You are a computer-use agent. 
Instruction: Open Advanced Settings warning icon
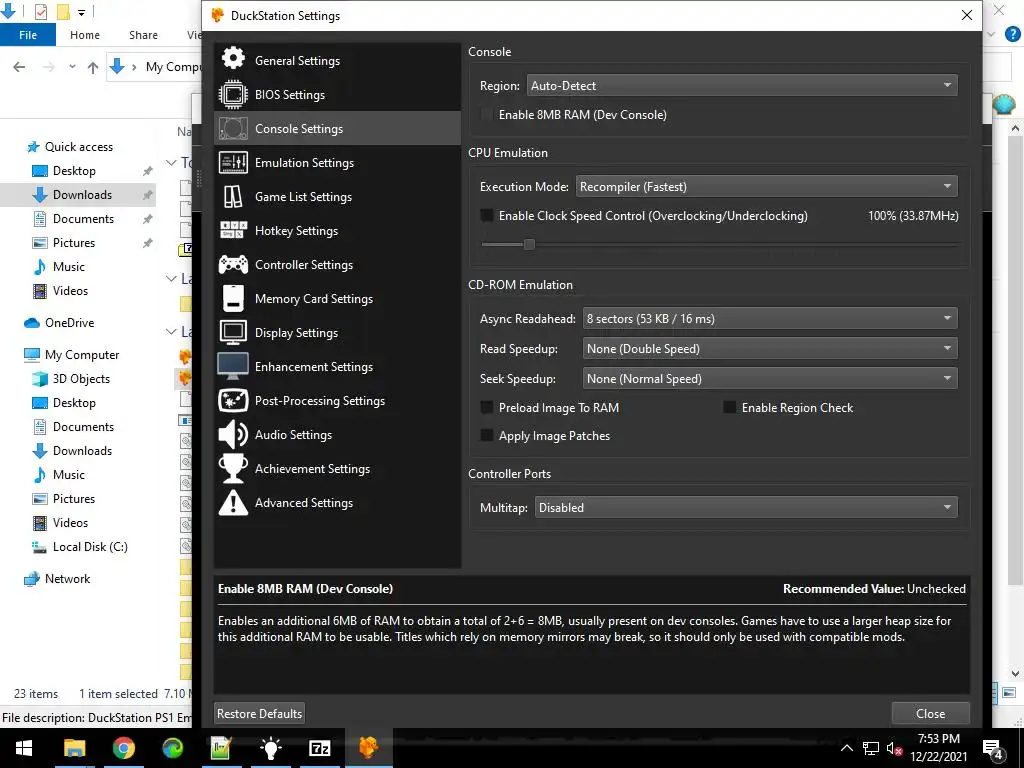click(x=233, y=503)
